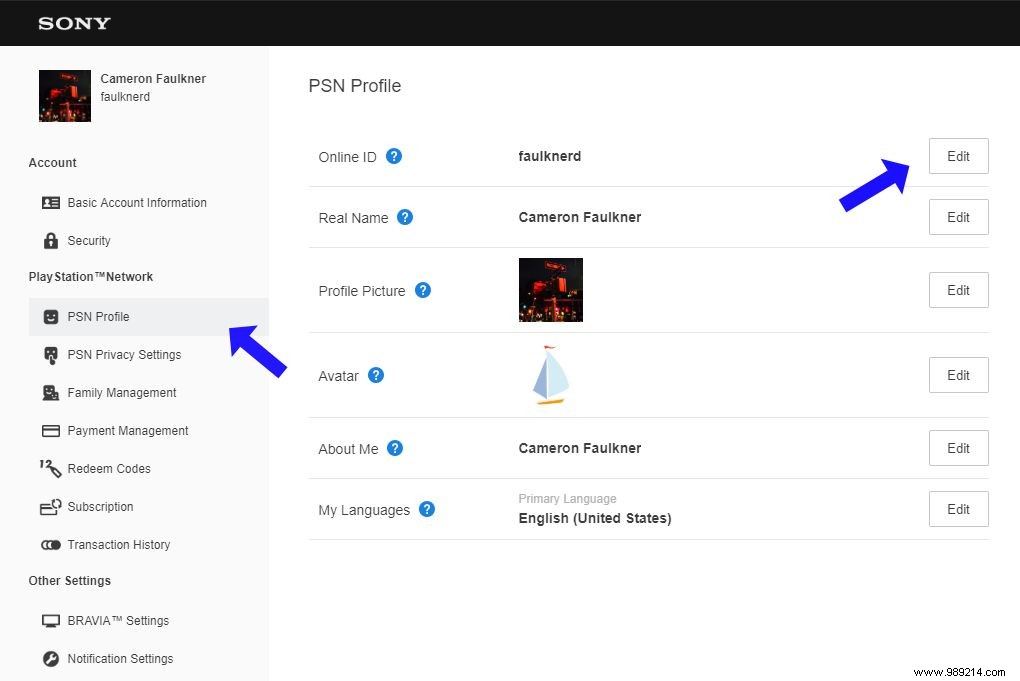Select the Family Management icon
The height and width of the screenshot is (681, 1020).
pos(49,393)
